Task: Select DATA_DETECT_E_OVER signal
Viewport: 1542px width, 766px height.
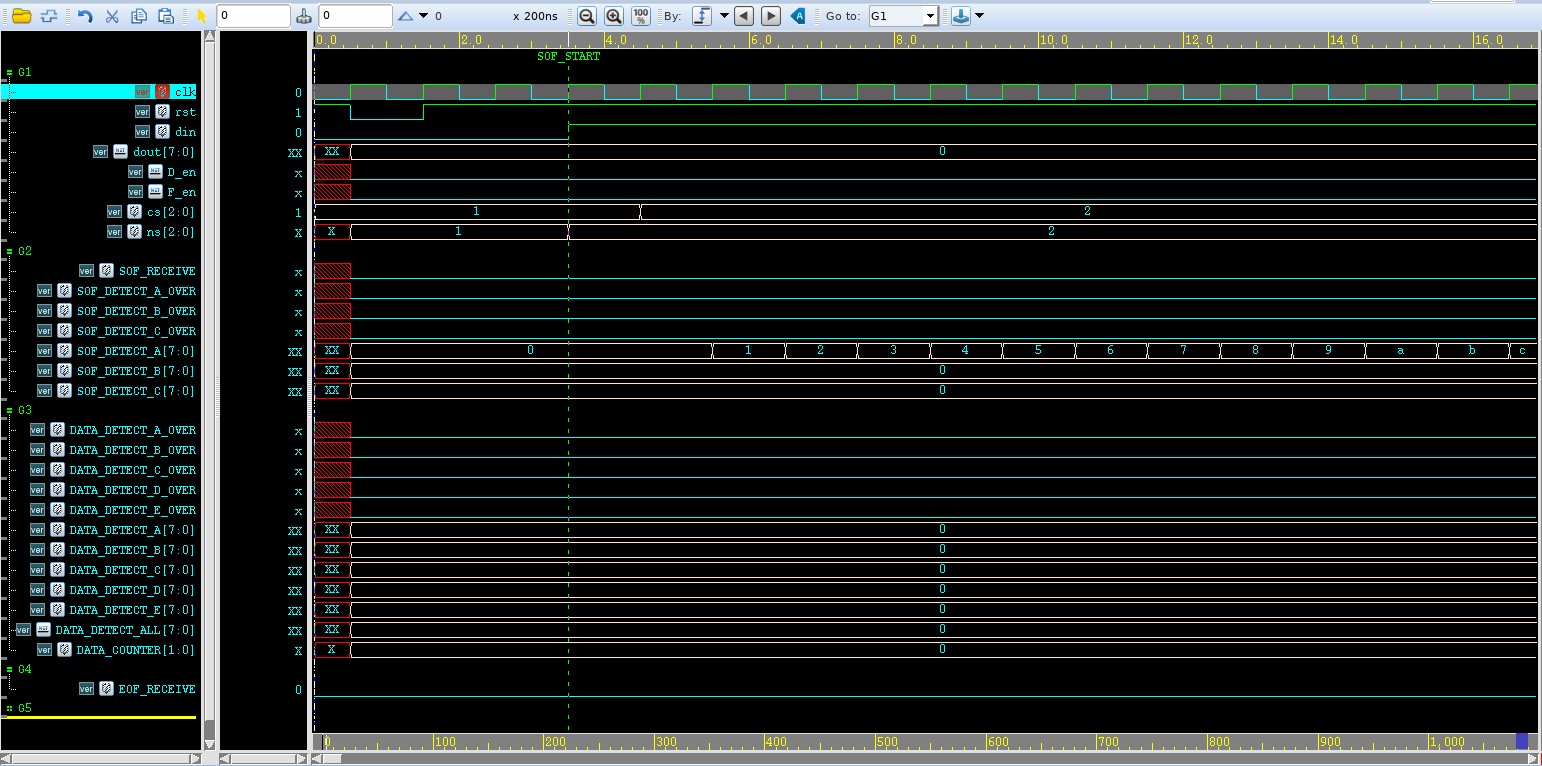Action: coord(133,510)
